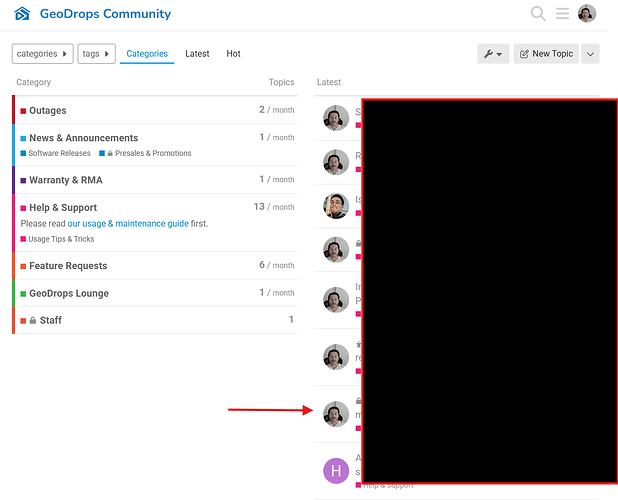Viewport: 618px width, 500px height.
Task: Open the GeoDrops Lounge category
Action: point(69,294)
